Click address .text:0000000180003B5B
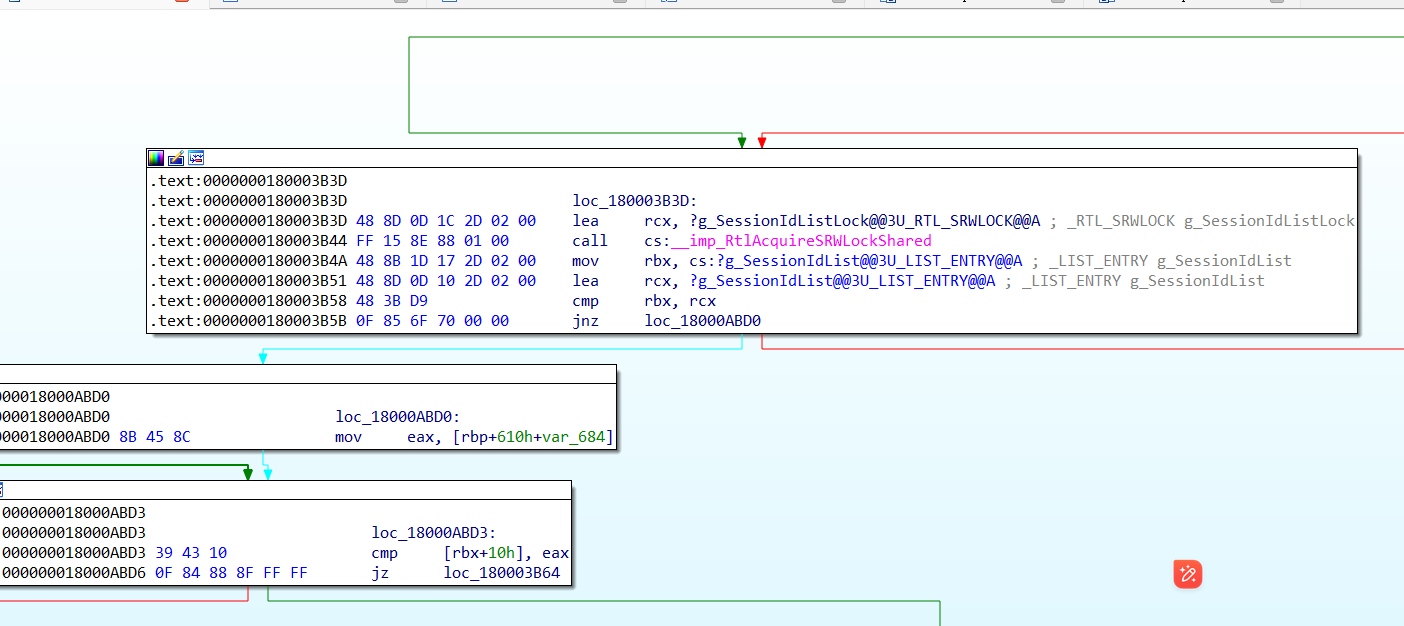This screenshot has height=626, width=1404. click(248, 321)
